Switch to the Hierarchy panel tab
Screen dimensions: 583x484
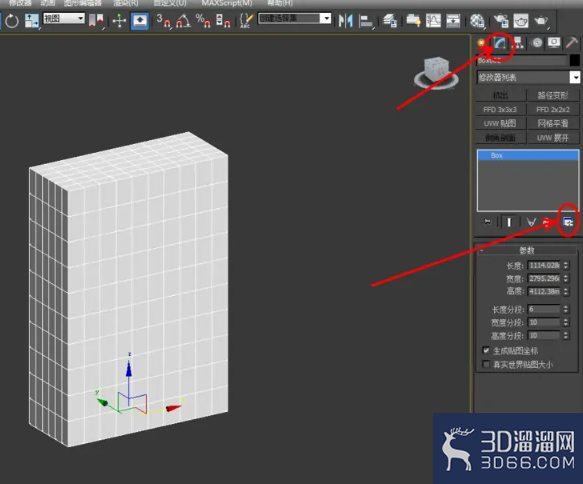point(518,43)
